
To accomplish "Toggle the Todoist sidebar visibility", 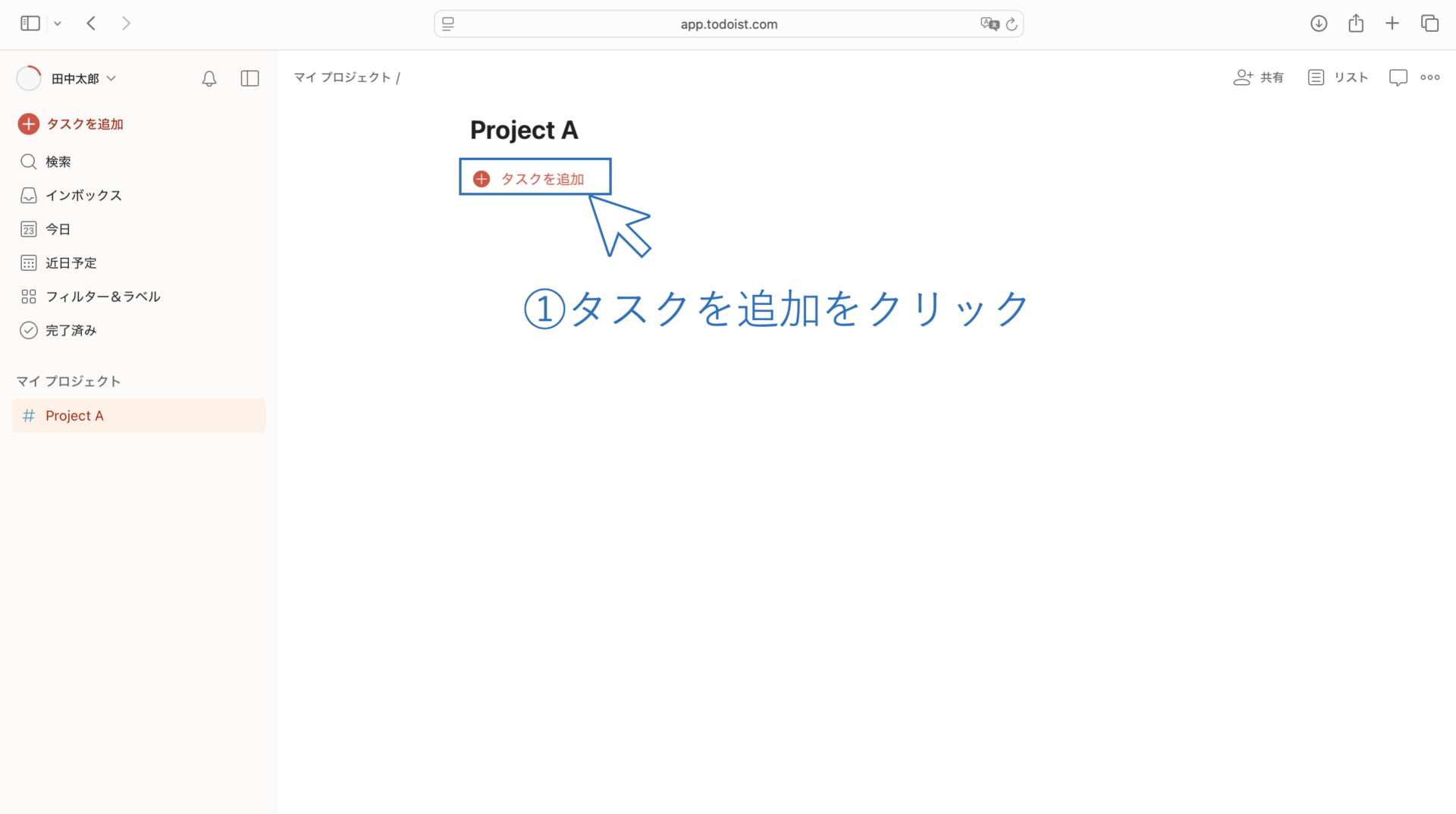I will (x=250, y=78).
